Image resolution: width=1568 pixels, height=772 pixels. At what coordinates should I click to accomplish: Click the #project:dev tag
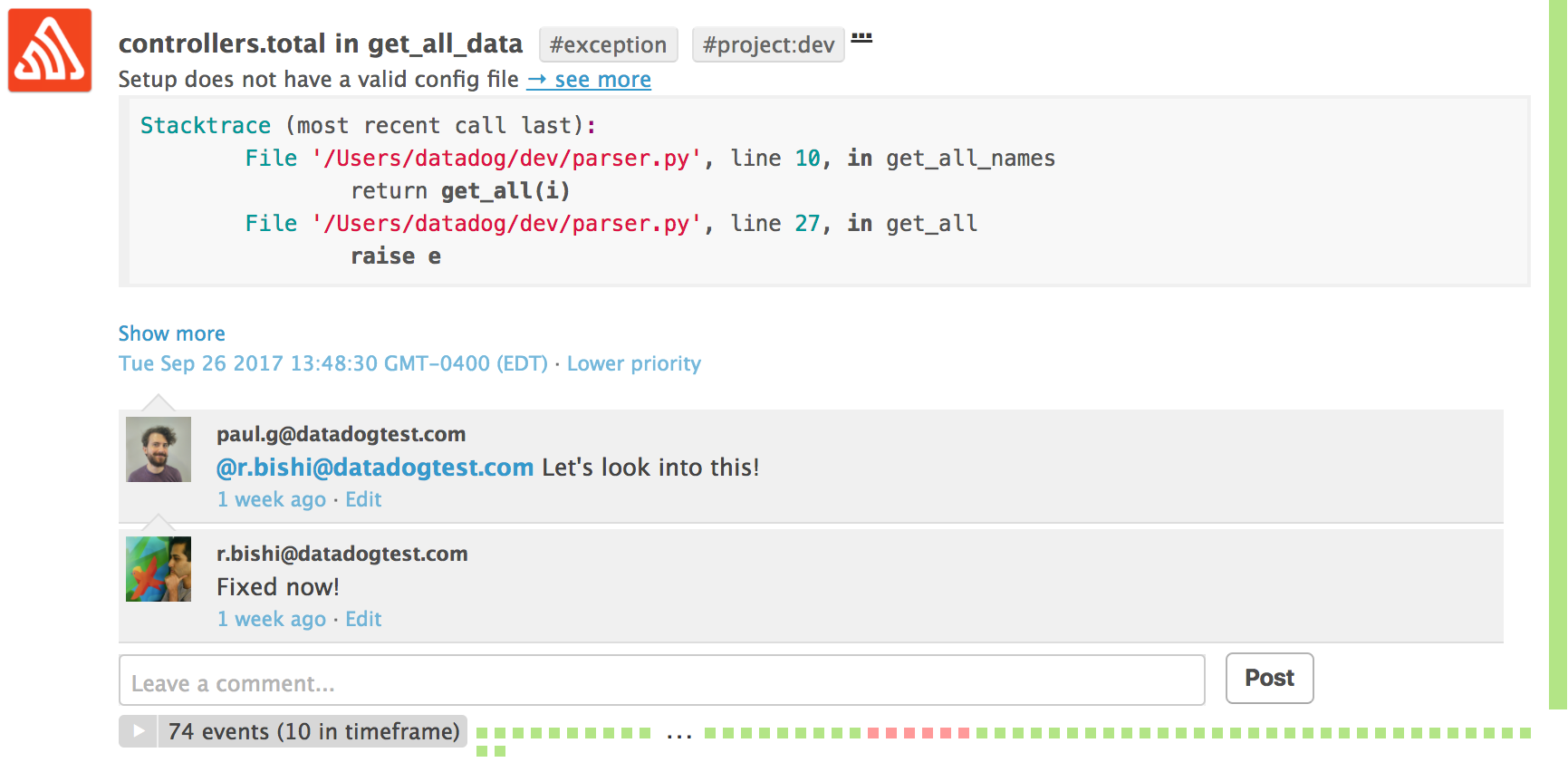pos(768,44)
